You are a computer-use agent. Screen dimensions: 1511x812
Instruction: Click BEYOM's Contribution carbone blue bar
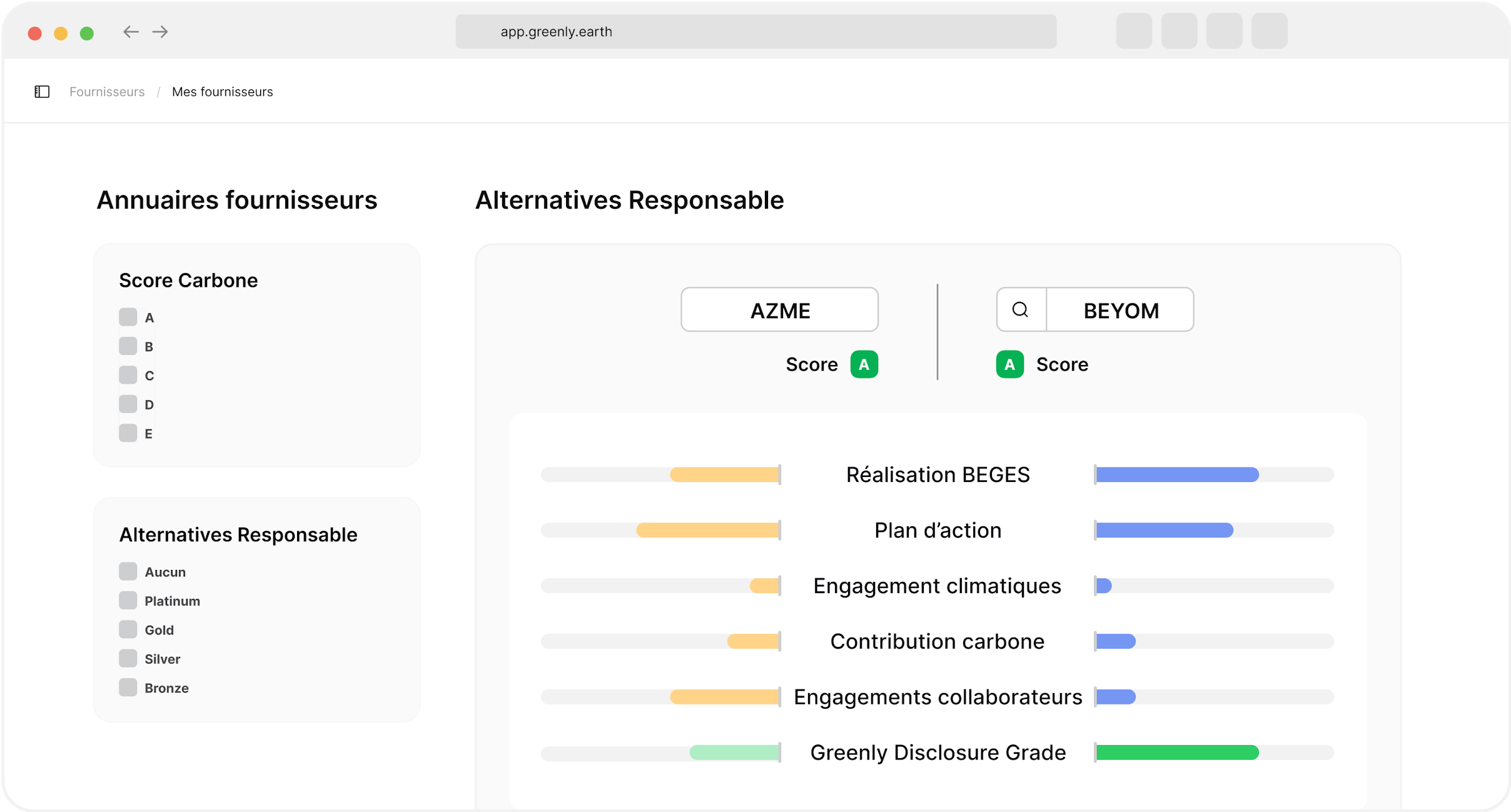point(1116,641)
